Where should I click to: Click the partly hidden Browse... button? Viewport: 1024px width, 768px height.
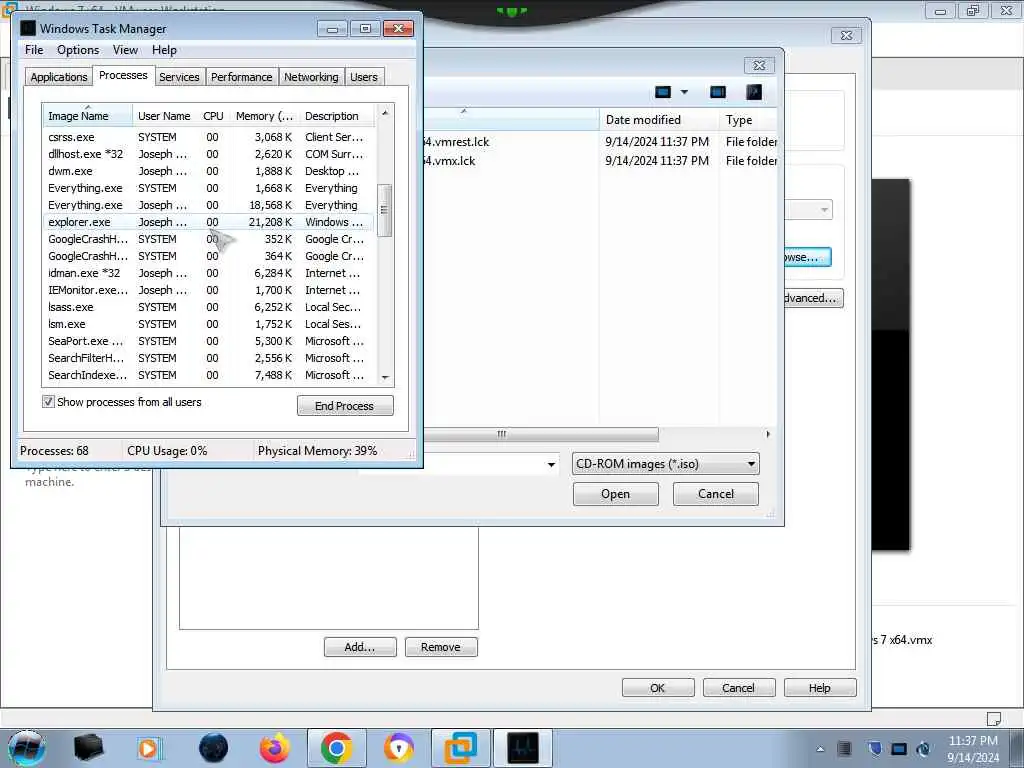pos(807,257)
